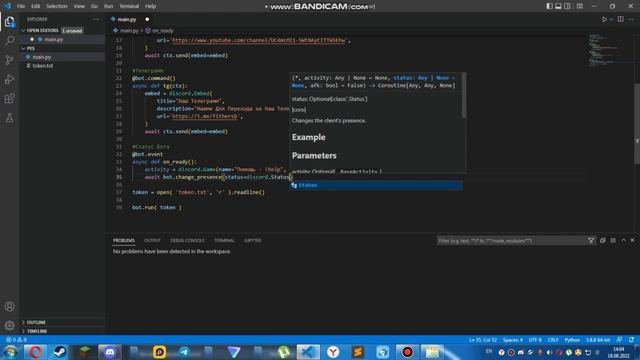Screen dimensions: 640x360
Task: Click the code minimap preview
Action: pos(604,50)
